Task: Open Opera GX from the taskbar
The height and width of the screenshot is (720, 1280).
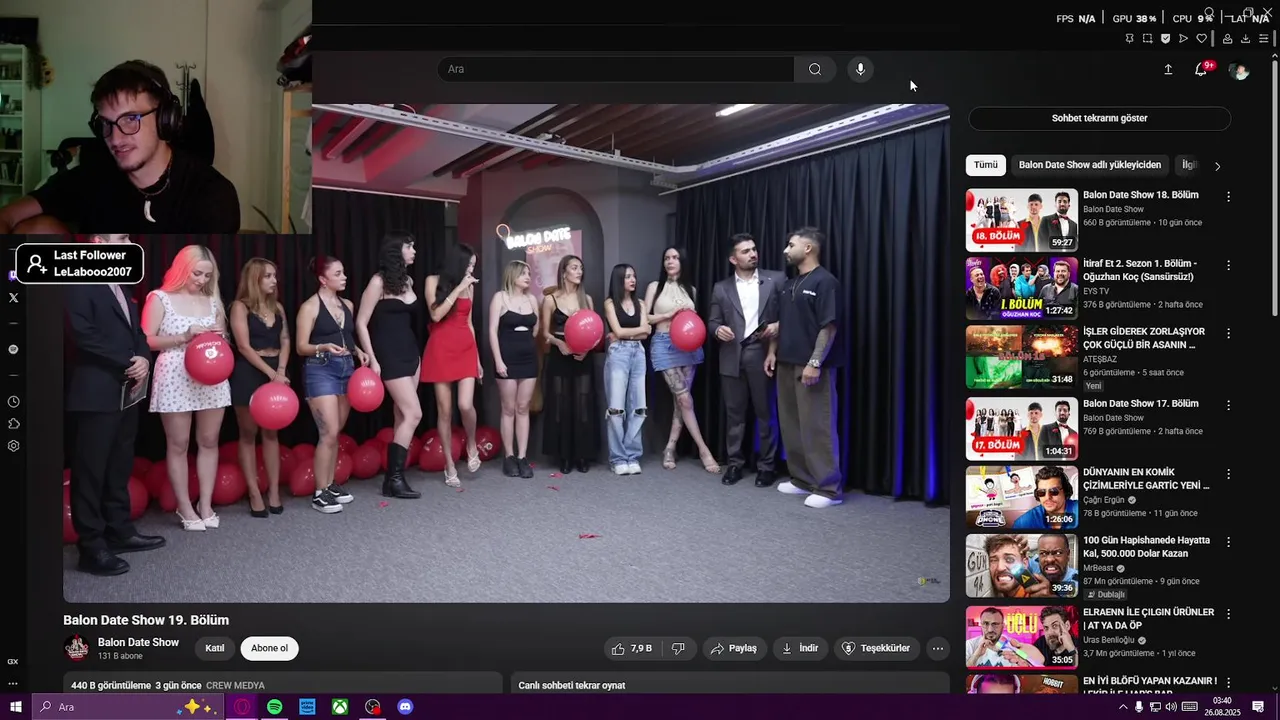Action: [x=242, y=707]
